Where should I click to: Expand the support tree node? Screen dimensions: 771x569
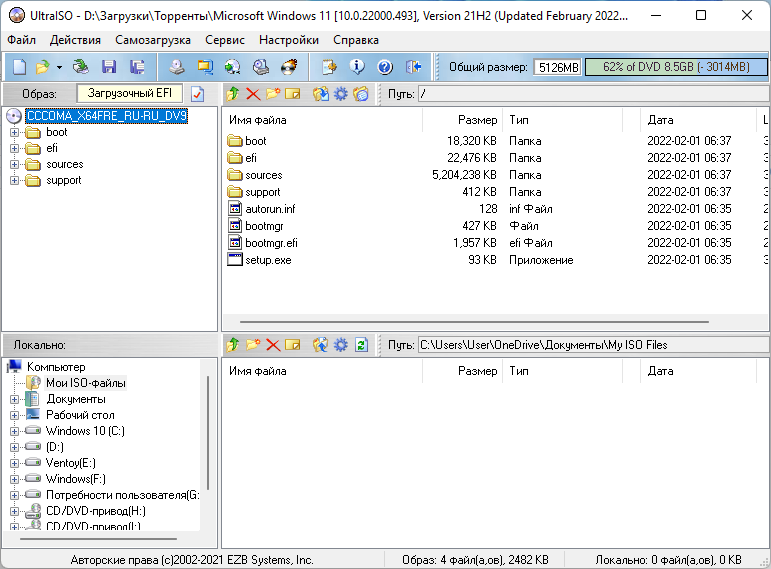(14, 180)
